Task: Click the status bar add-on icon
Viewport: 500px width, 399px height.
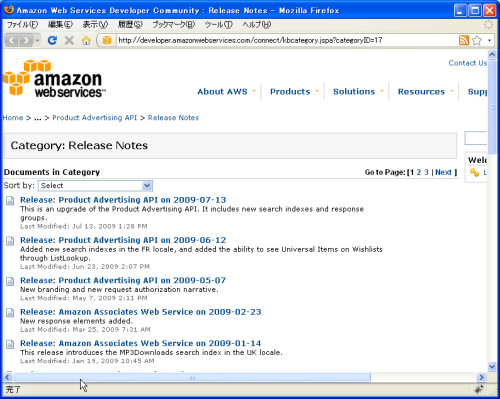Action: 479,389
